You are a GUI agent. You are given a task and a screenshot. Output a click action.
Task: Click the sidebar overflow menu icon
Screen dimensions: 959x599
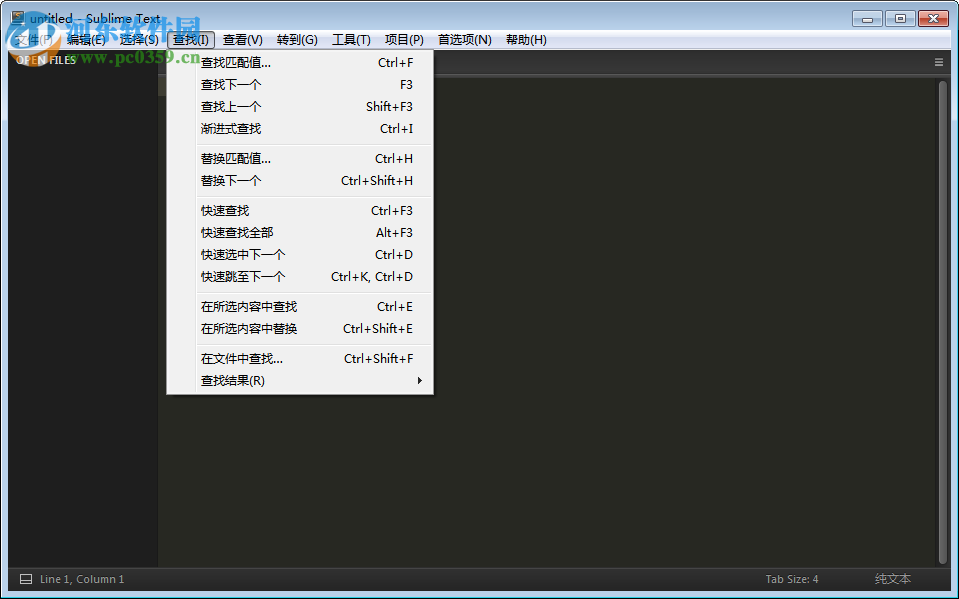[x=938, y=61]
